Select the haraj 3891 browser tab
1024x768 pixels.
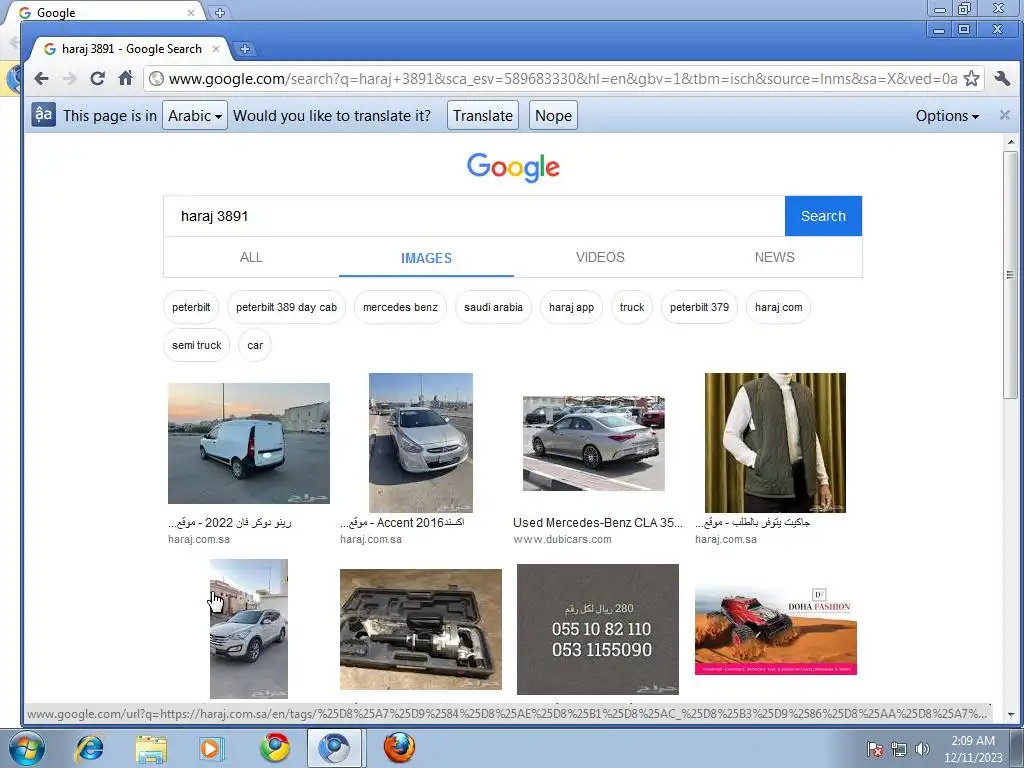131,49
